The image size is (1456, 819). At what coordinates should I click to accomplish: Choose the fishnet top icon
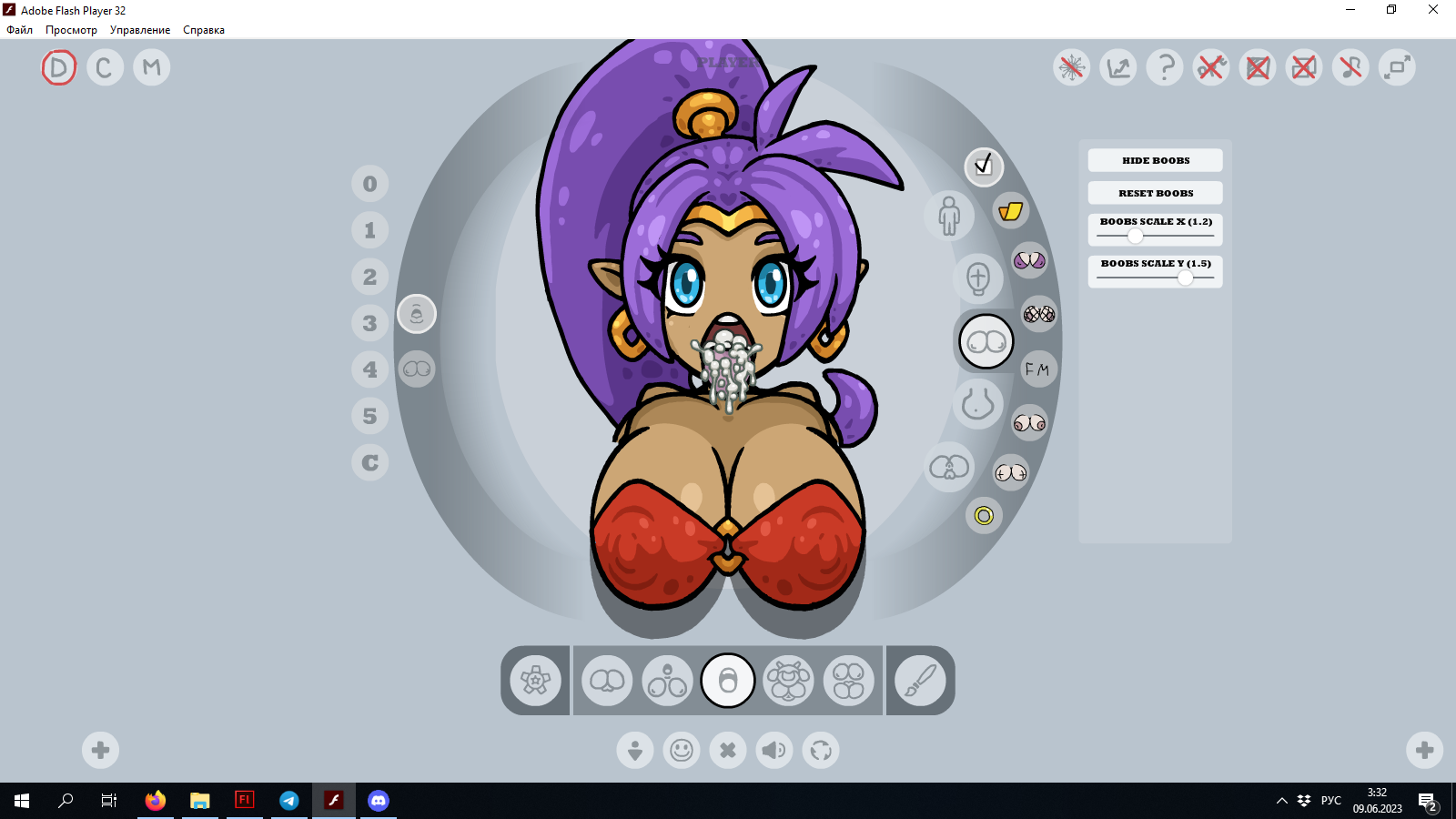pyautogui.click(x=1039, y=315)
